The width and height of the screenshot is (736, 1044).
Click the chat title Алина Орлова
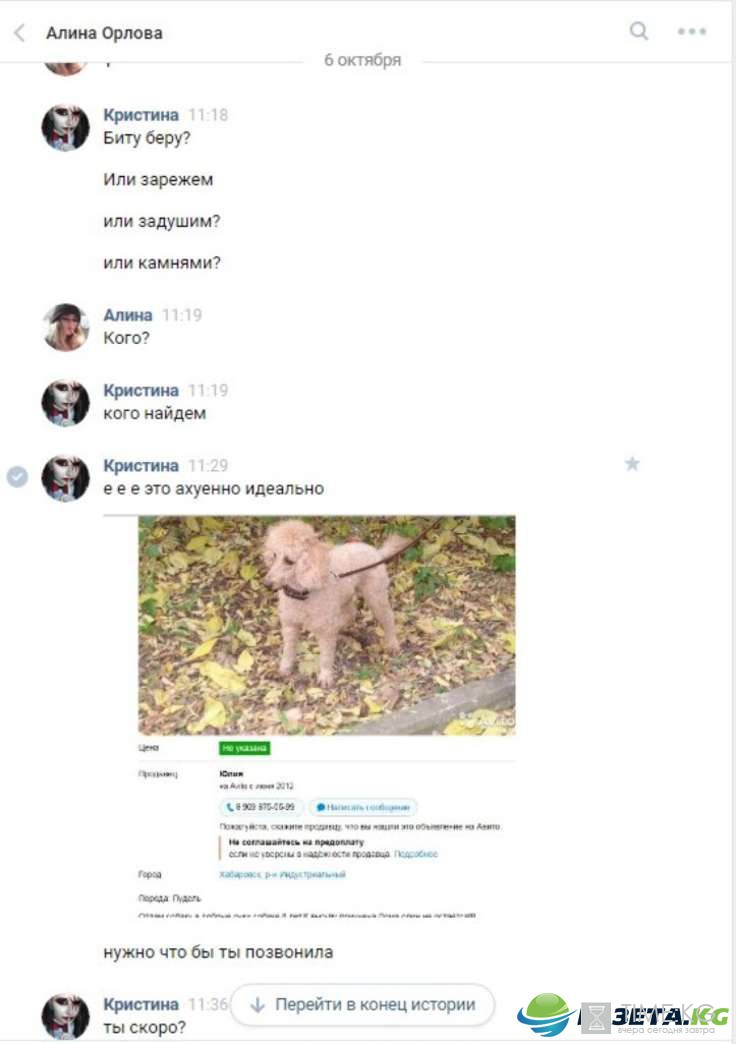tap(104, 33)
